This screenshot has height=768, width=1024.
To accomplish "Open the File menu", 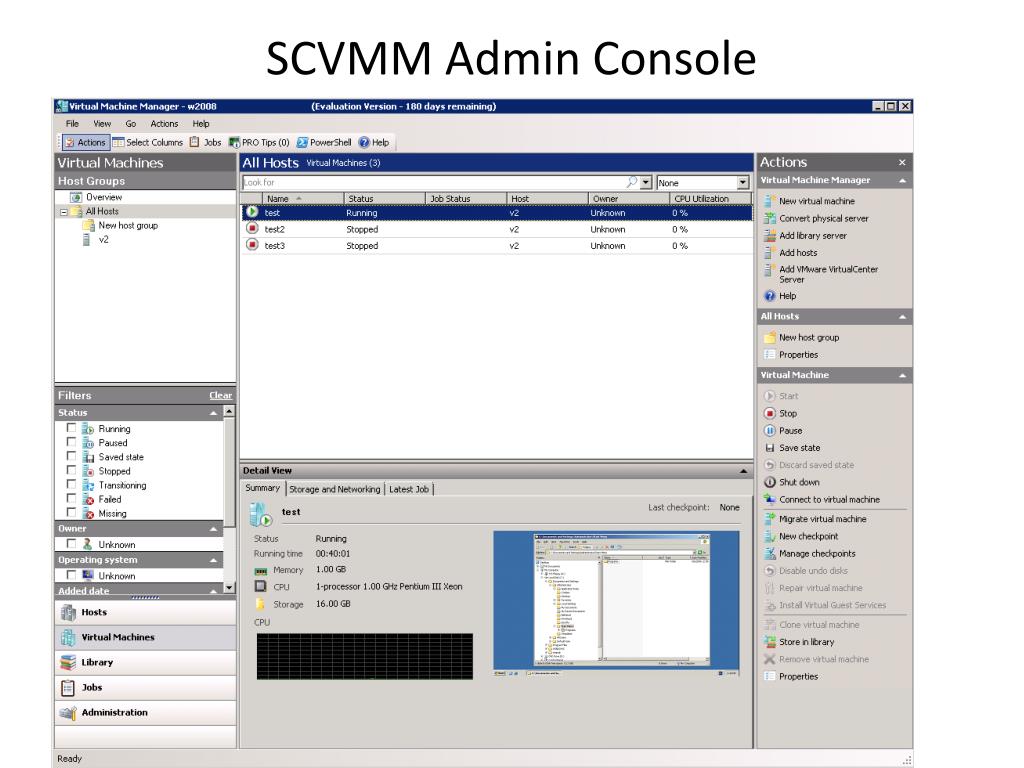I will click(72, 123).
